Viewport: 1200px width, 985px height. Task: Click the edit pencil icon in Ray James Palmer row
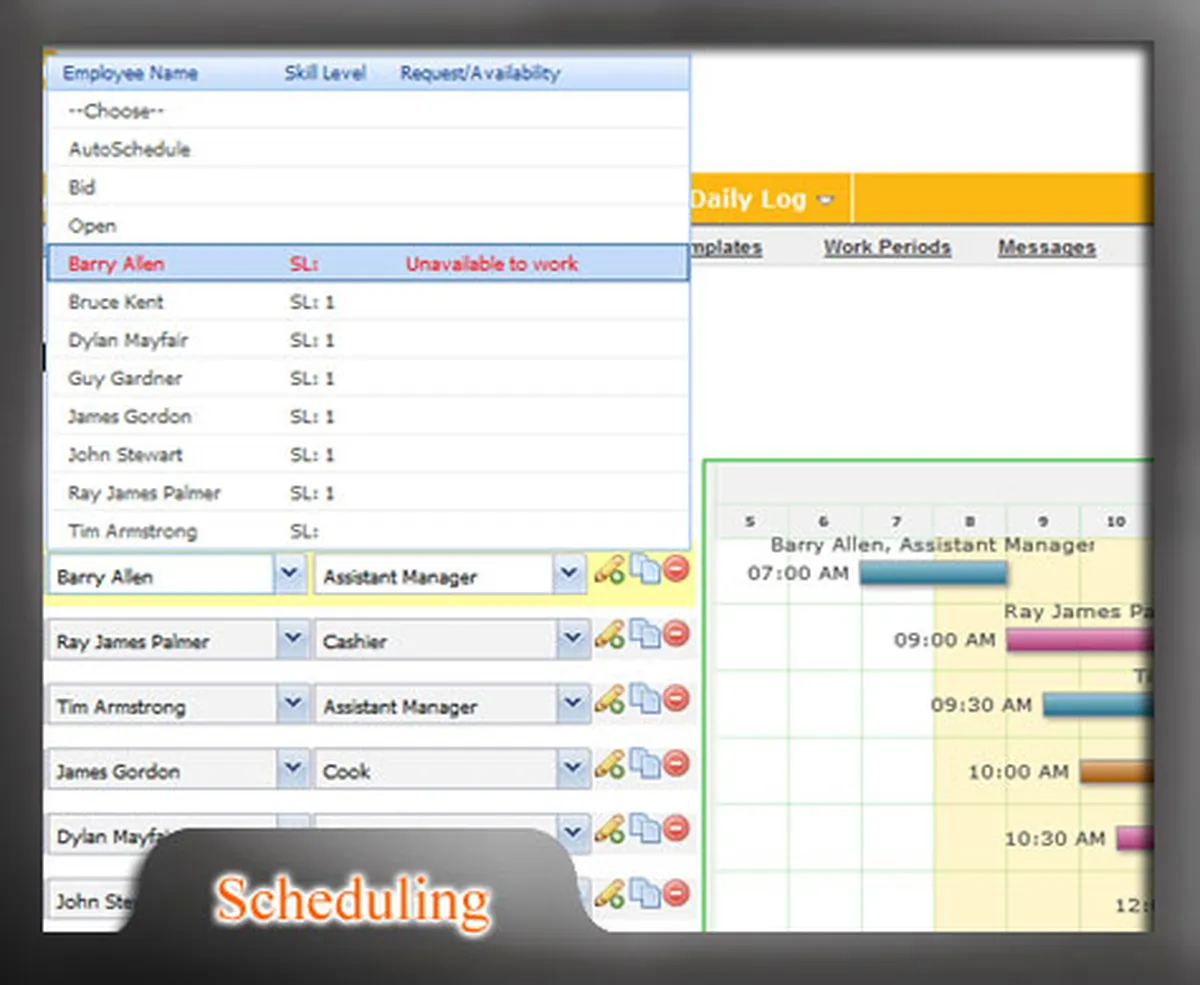[609, 634]
